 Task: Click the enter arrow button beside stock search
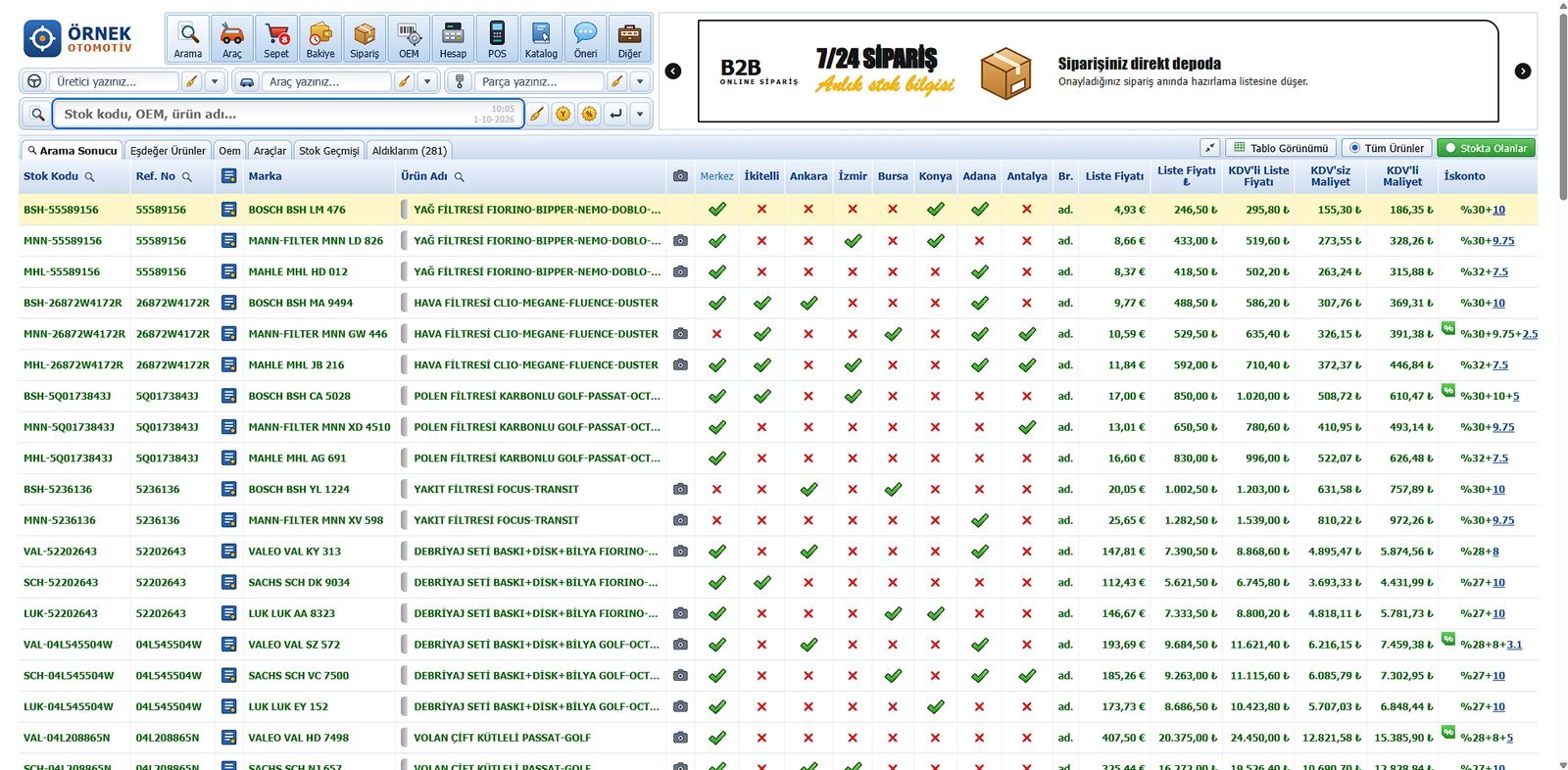click(x=615, y=114)
